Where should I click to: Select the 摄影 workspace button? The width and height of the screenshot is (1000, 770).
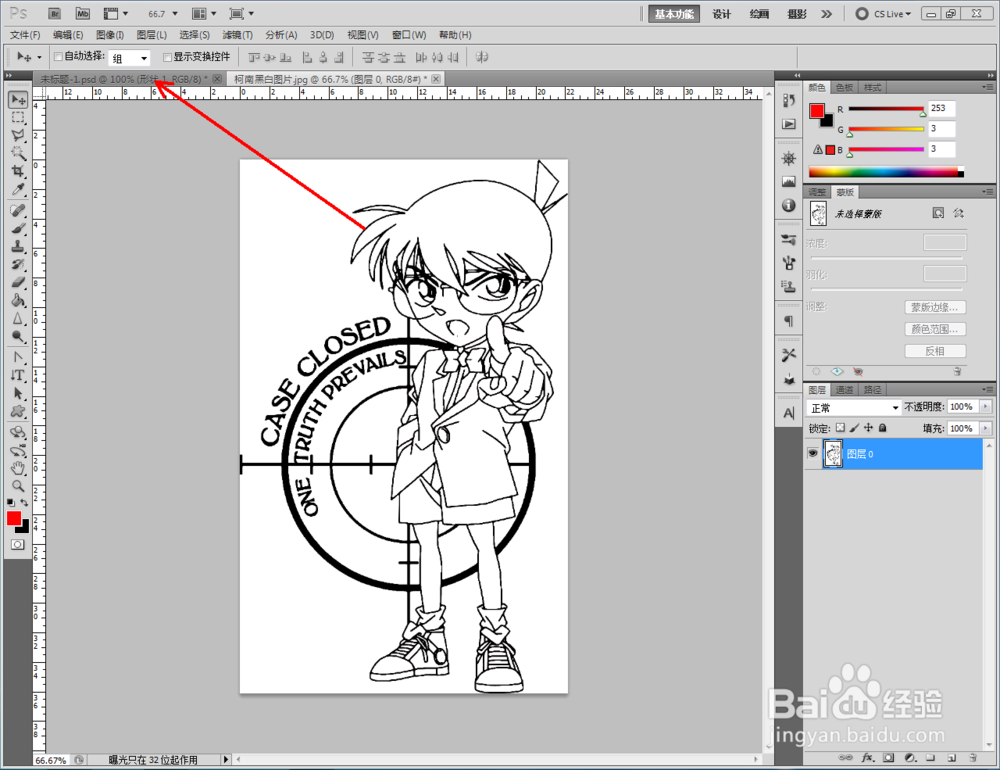pos(797,14)
